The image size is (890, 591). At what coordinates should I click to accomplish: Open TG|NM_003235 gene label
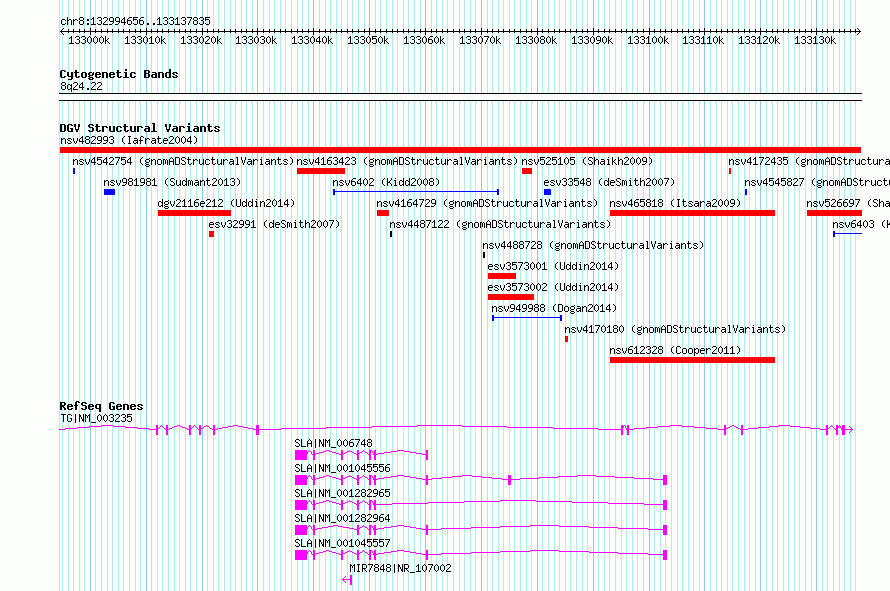[96, 418]
